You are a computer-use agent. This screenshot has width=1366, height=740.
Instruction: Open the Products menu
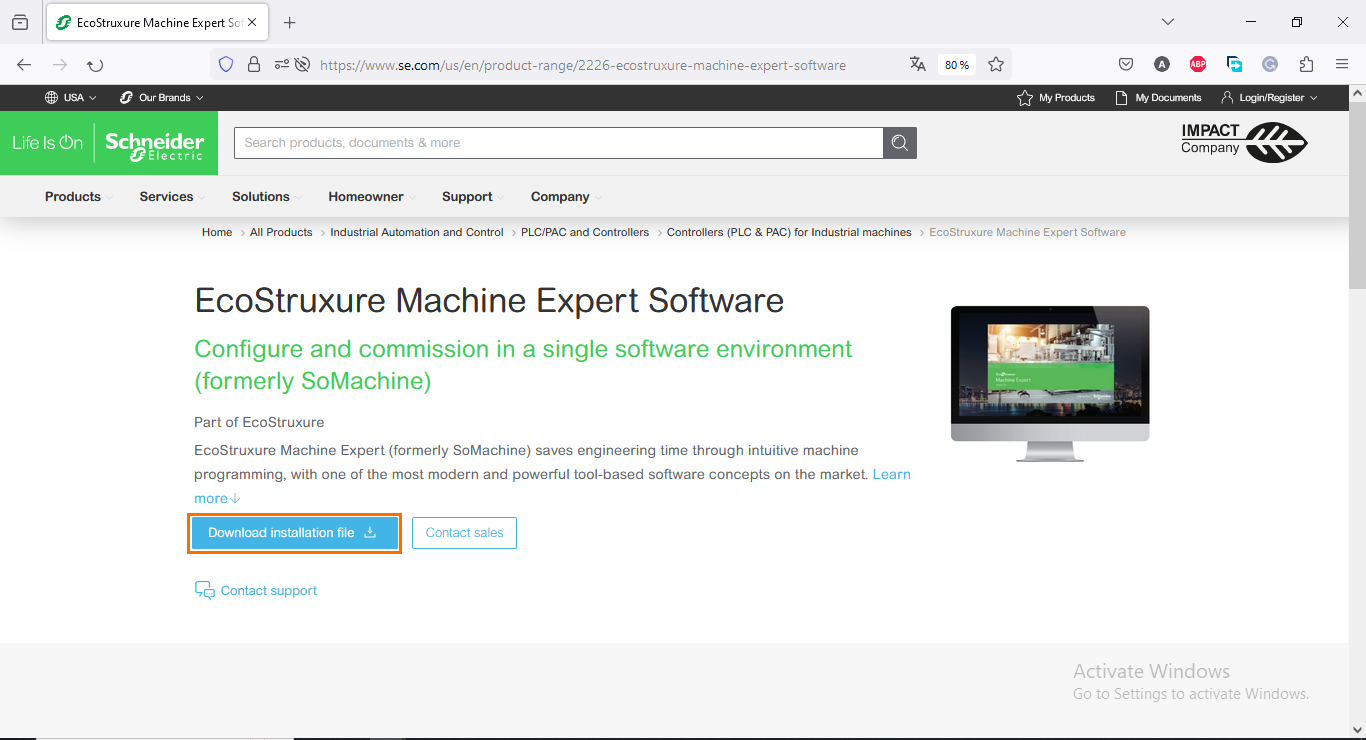78,197
